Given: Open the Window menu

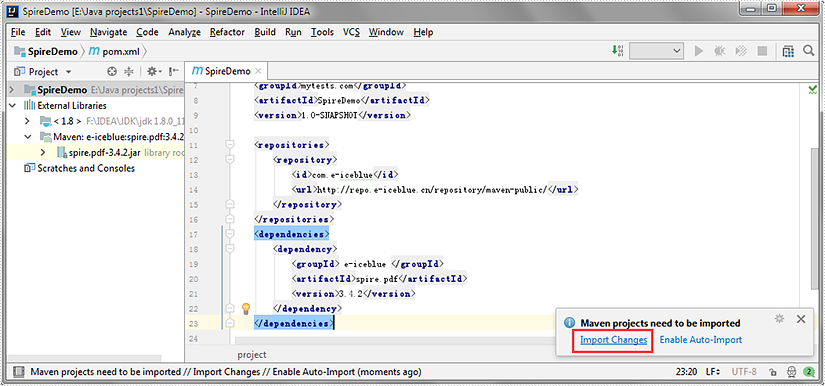Looking at the screenshot, I should (x=386, y=32).
